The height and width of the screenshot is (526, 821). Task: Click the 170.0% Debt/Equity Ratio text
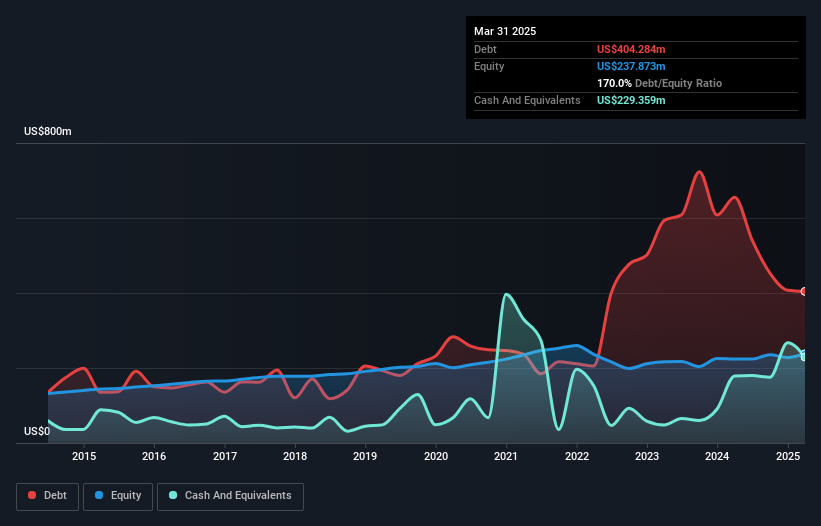point(659,83)
